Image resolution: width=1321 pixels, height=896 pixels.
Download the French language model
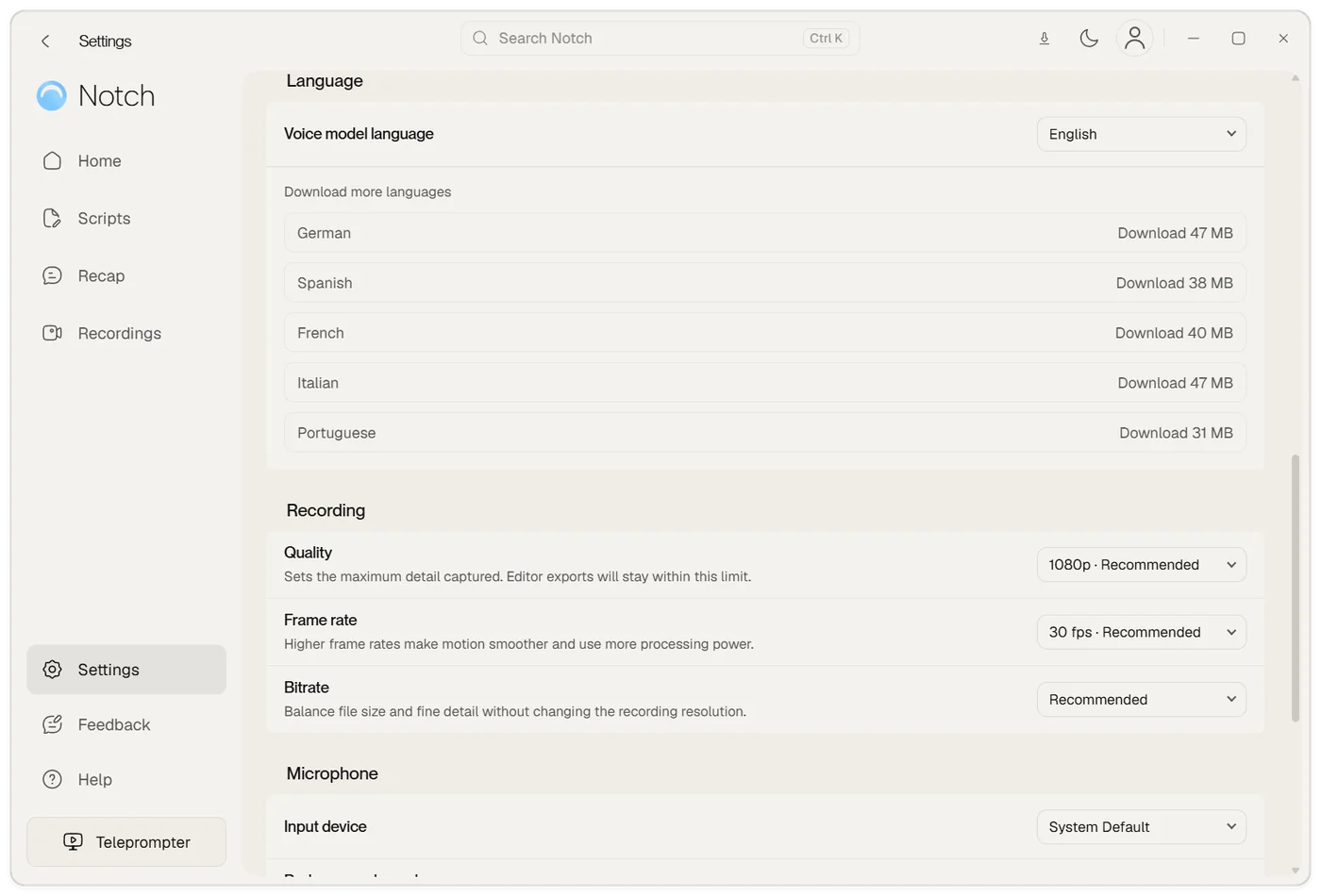point(1174,333)
